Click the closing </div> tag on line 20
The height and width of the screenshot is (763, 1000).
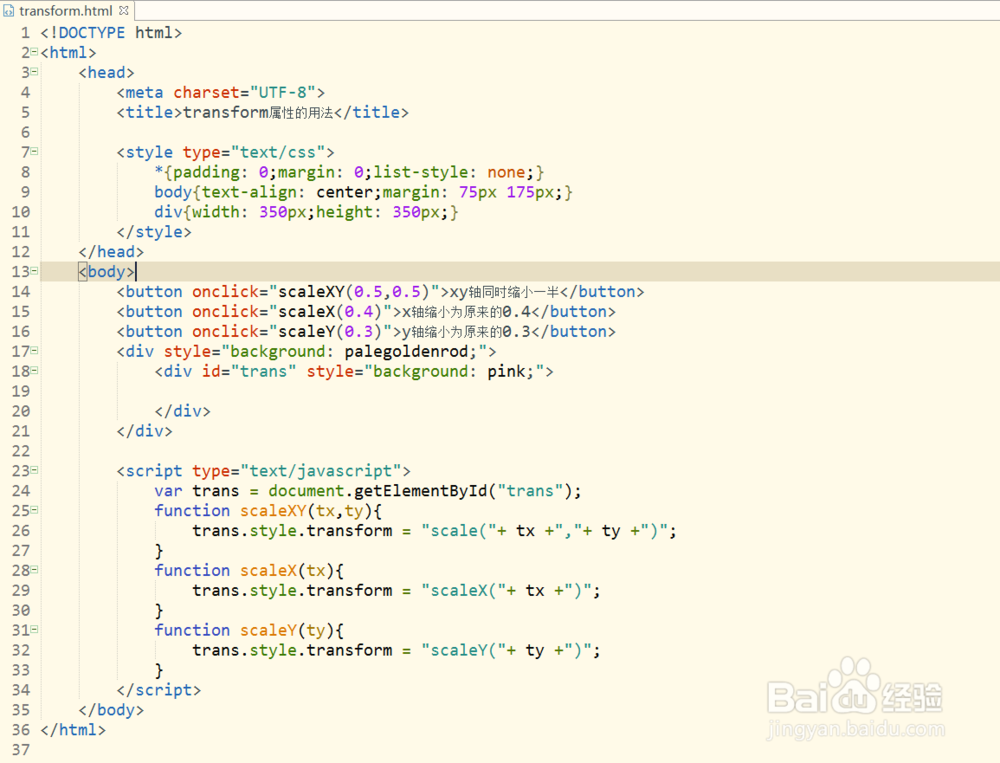[182, 411]
